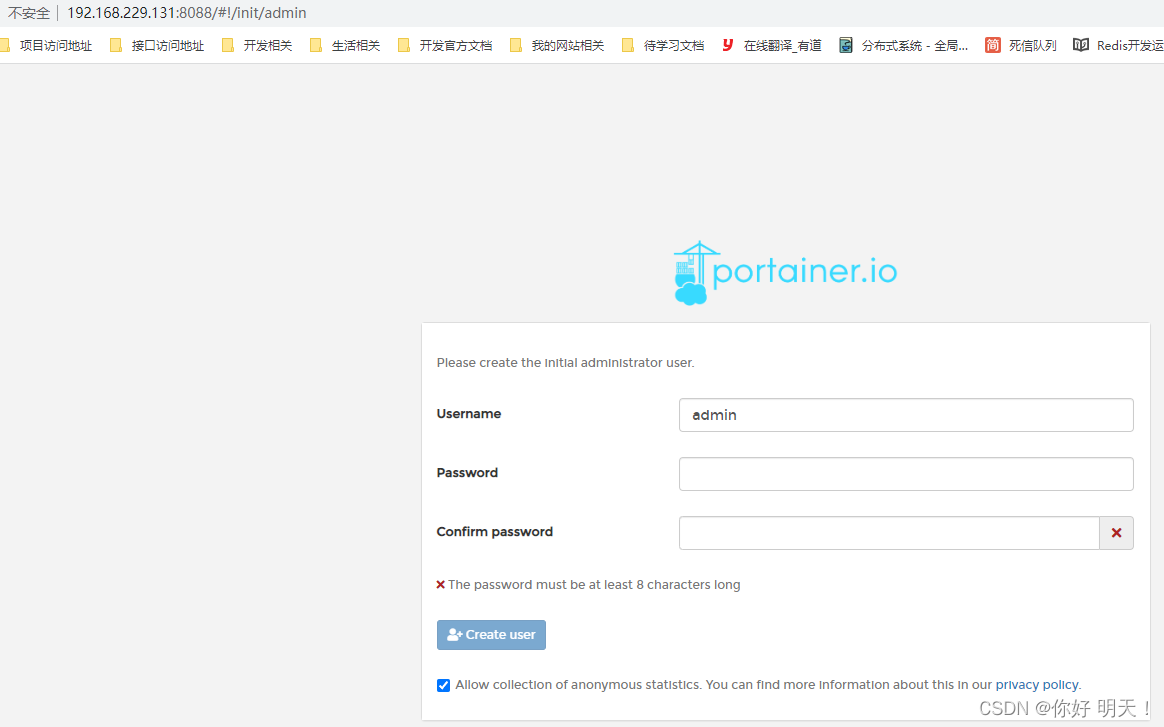This screenshot has height=727, width=1164.
Task: Open the 生活相关 bookmark folder
Action: (345, 45)
